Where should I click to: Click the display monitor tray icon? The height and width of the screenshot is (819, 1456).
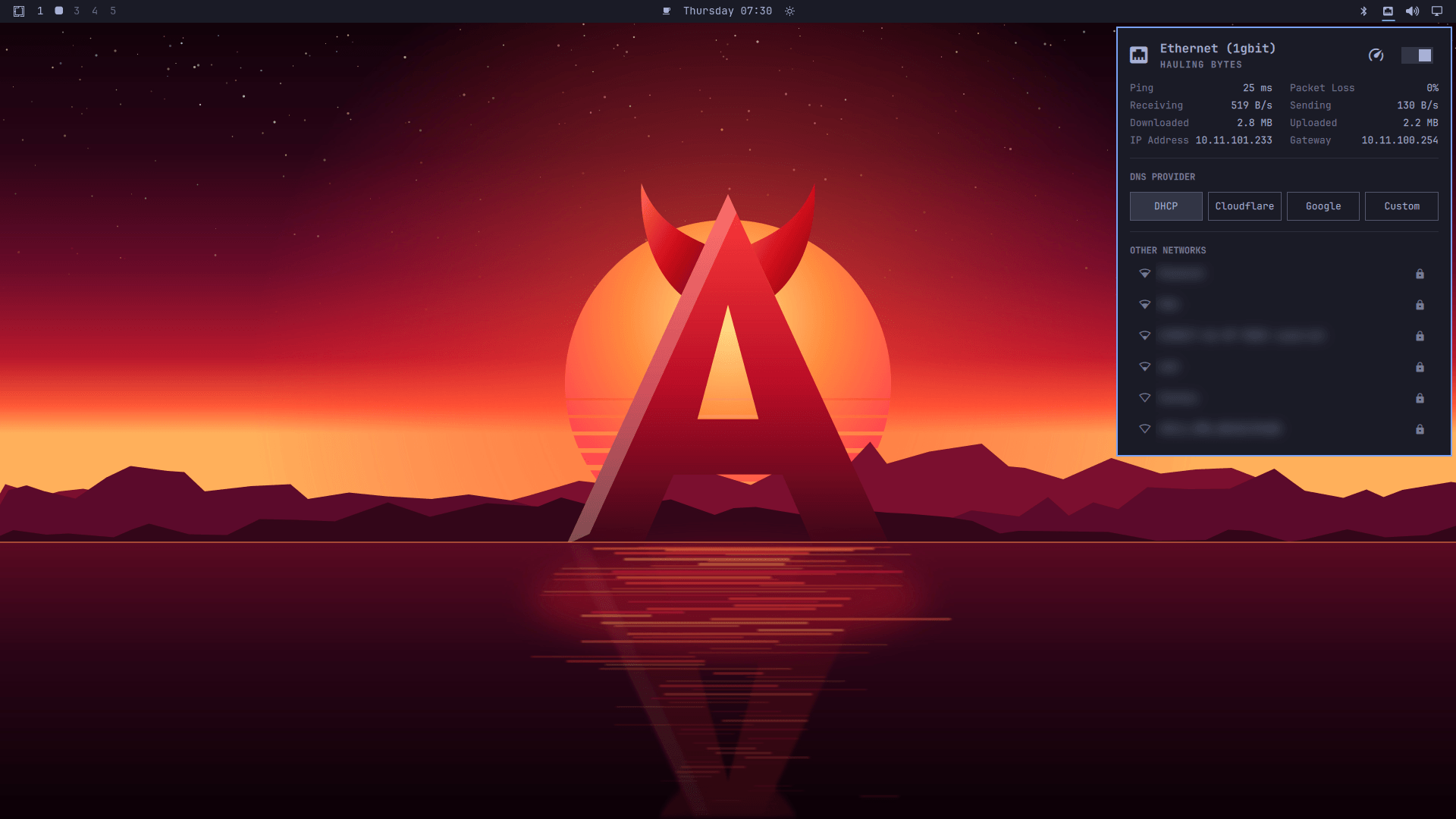coord(1436,11)
